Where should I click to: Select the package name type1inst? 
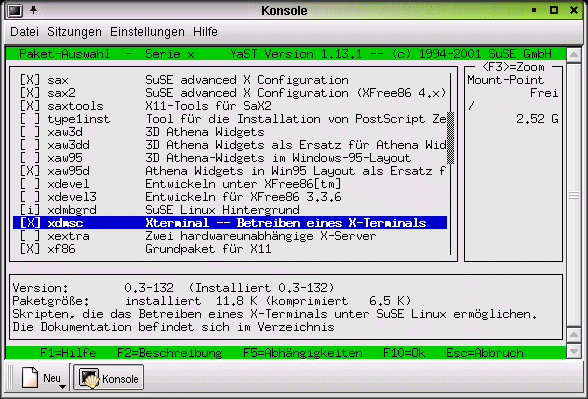79,119
